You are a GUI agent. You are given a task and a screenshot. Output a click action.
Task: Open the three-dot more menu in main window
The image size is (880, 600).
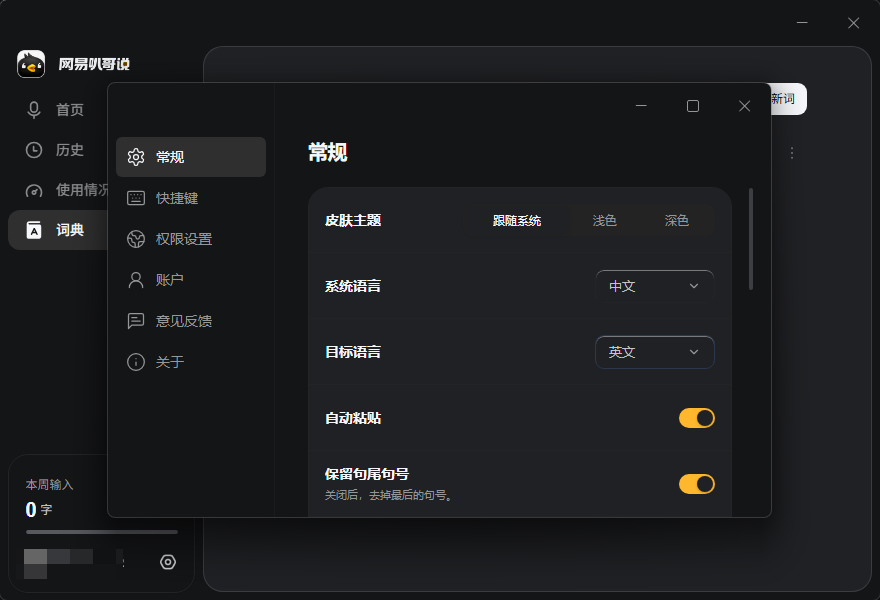tap(792, 153)
